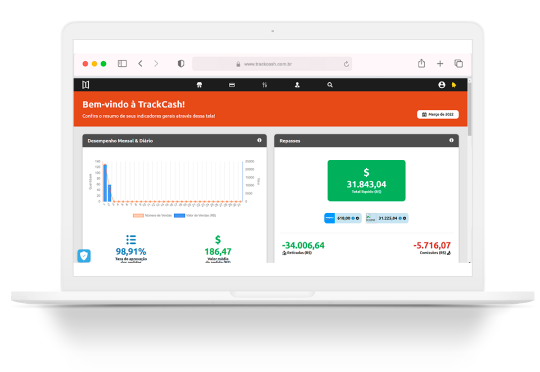Open the privacy shield icon in toolbar
The height and width of the screenshot is (372, 540).
coord(181,64)
